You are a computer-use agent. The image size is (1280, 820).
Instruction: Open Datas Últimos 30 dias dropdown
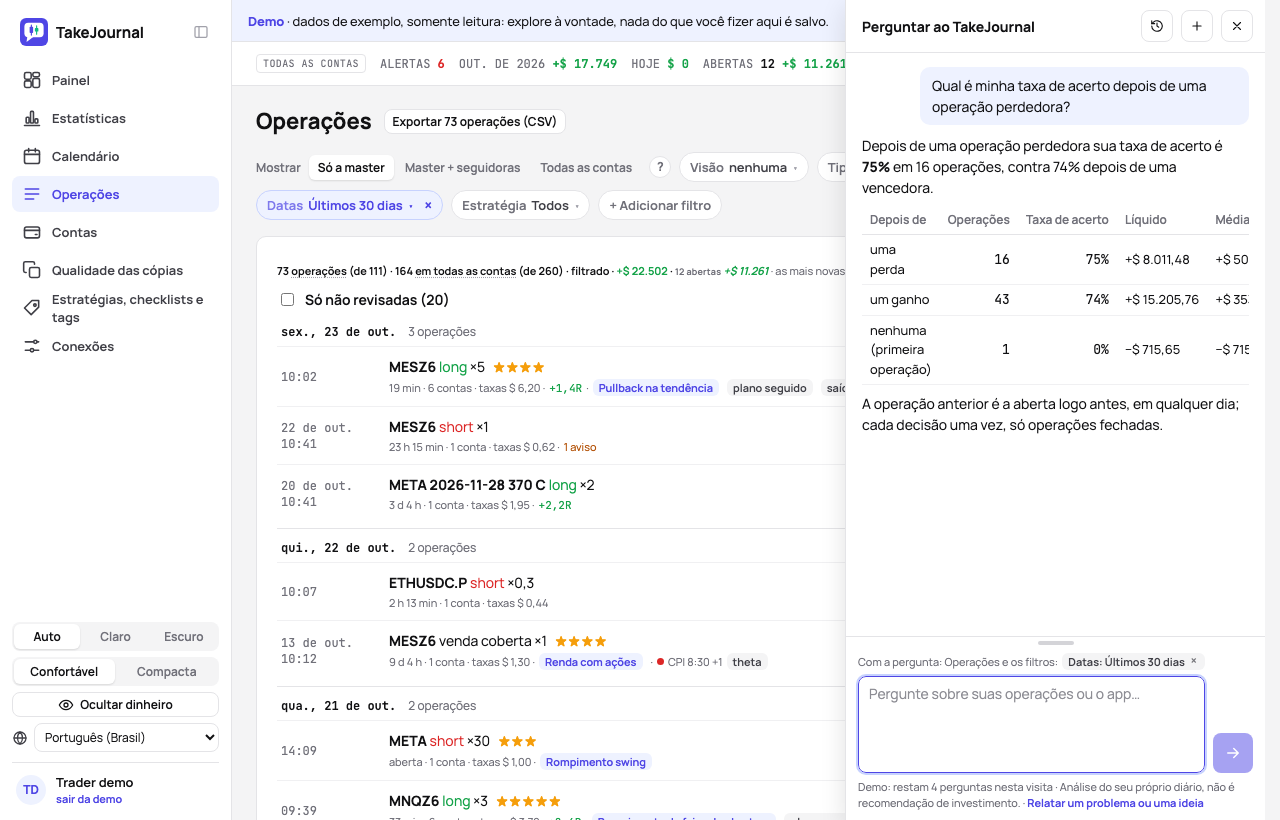340,205
